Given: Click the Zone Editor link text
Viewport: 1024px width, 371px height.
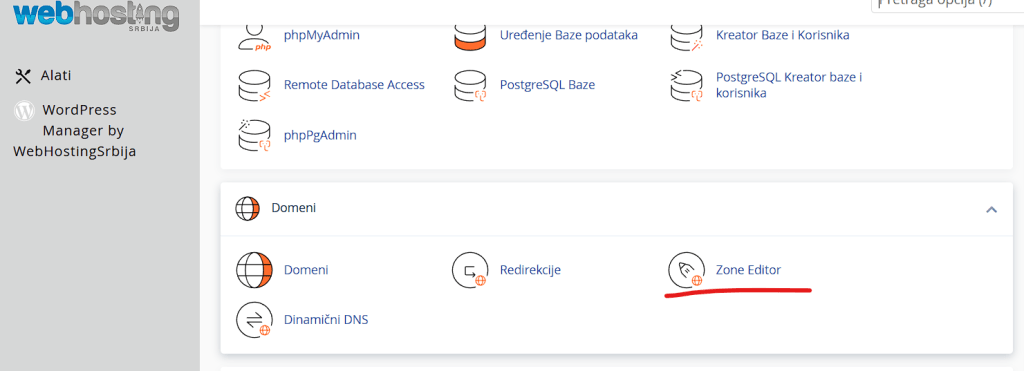Looking at the screenshot, I should click(x=748, y=270).
